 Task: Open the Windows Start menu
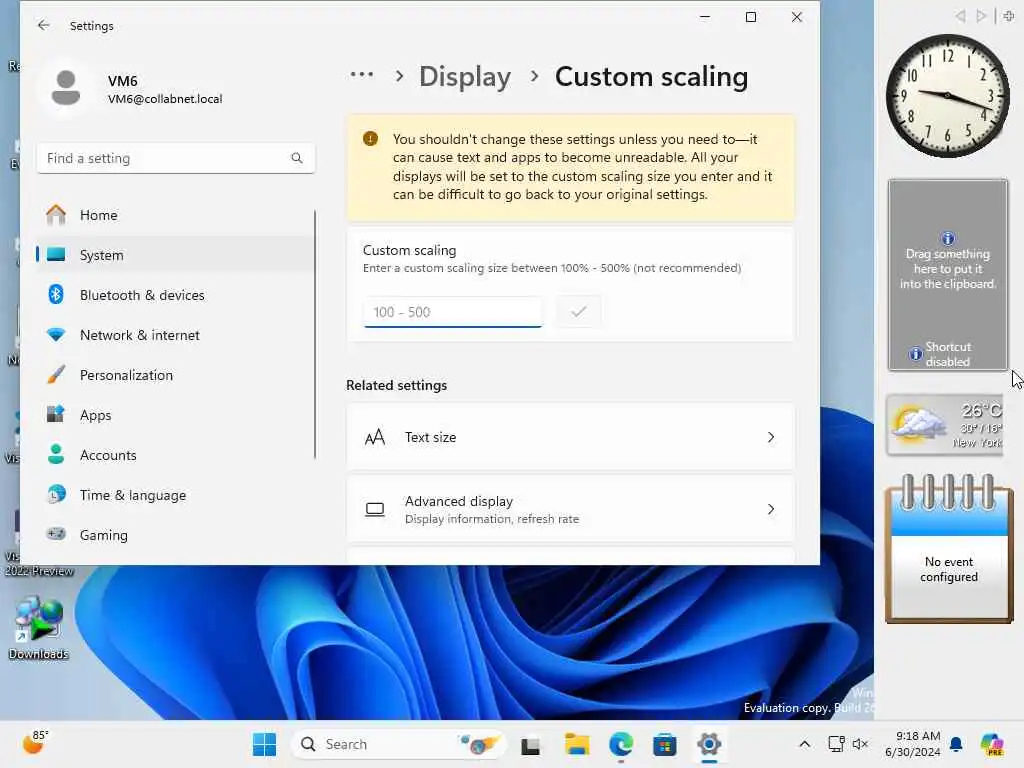click(264, 744)
